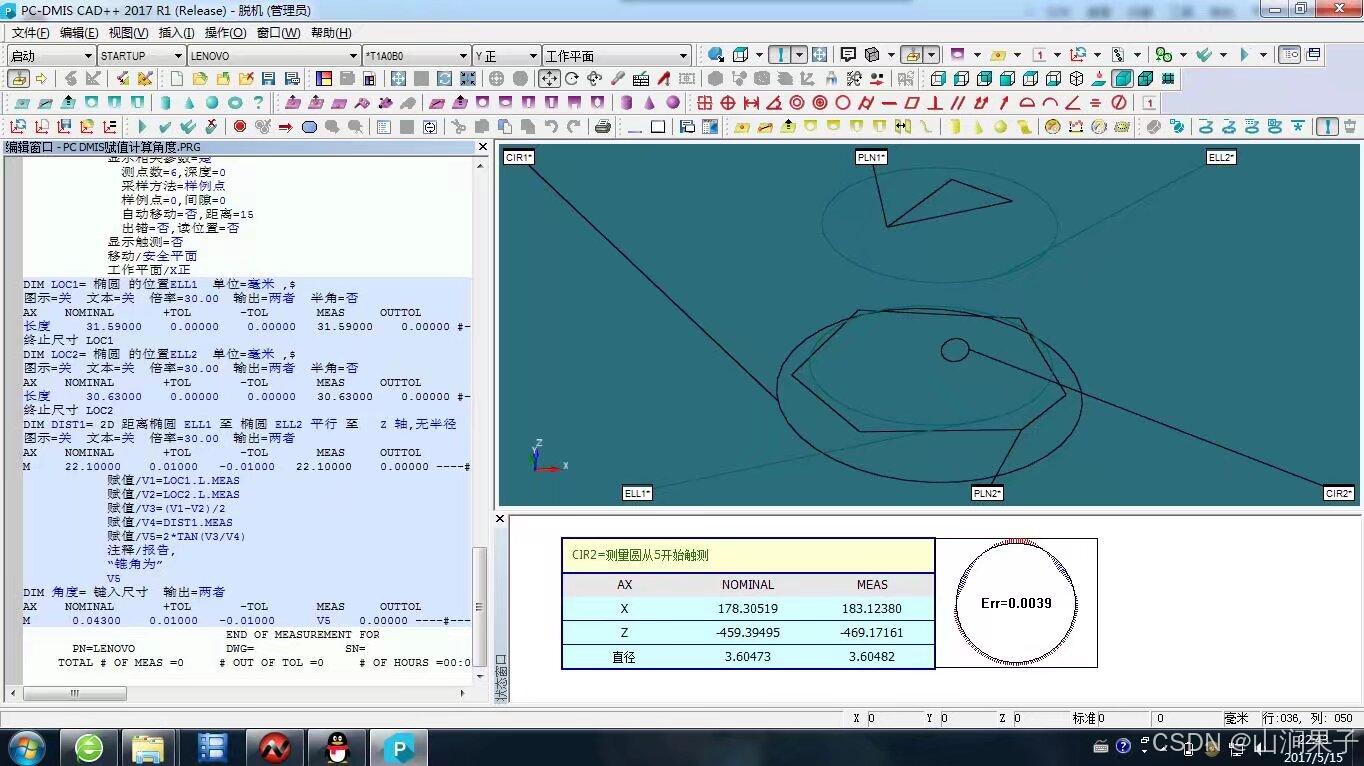Click the edit window horizontal scrollbar thumb

coord(74,693)
